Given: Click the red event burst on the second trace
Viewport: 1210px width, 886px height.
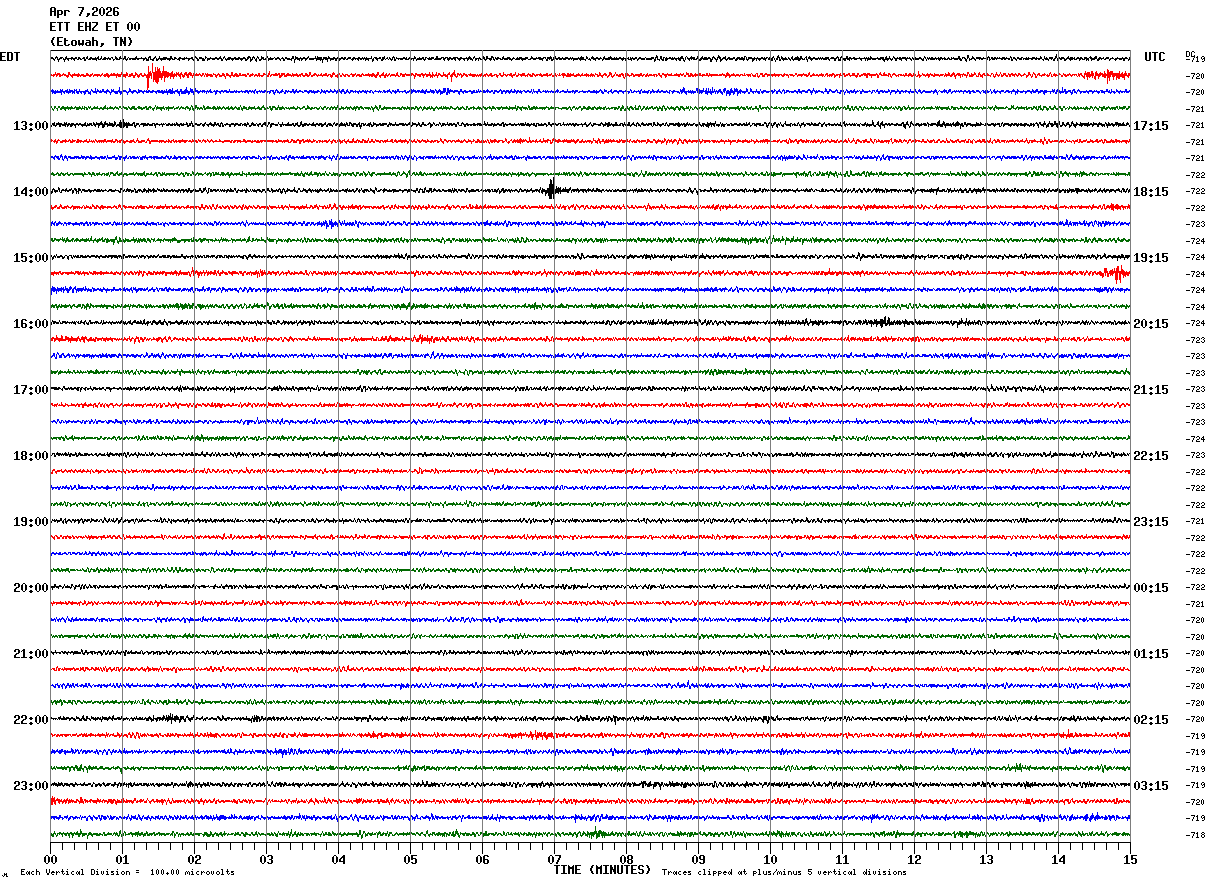Looking at the screenshot, I should pyautogui.click(x=160, y=75).
